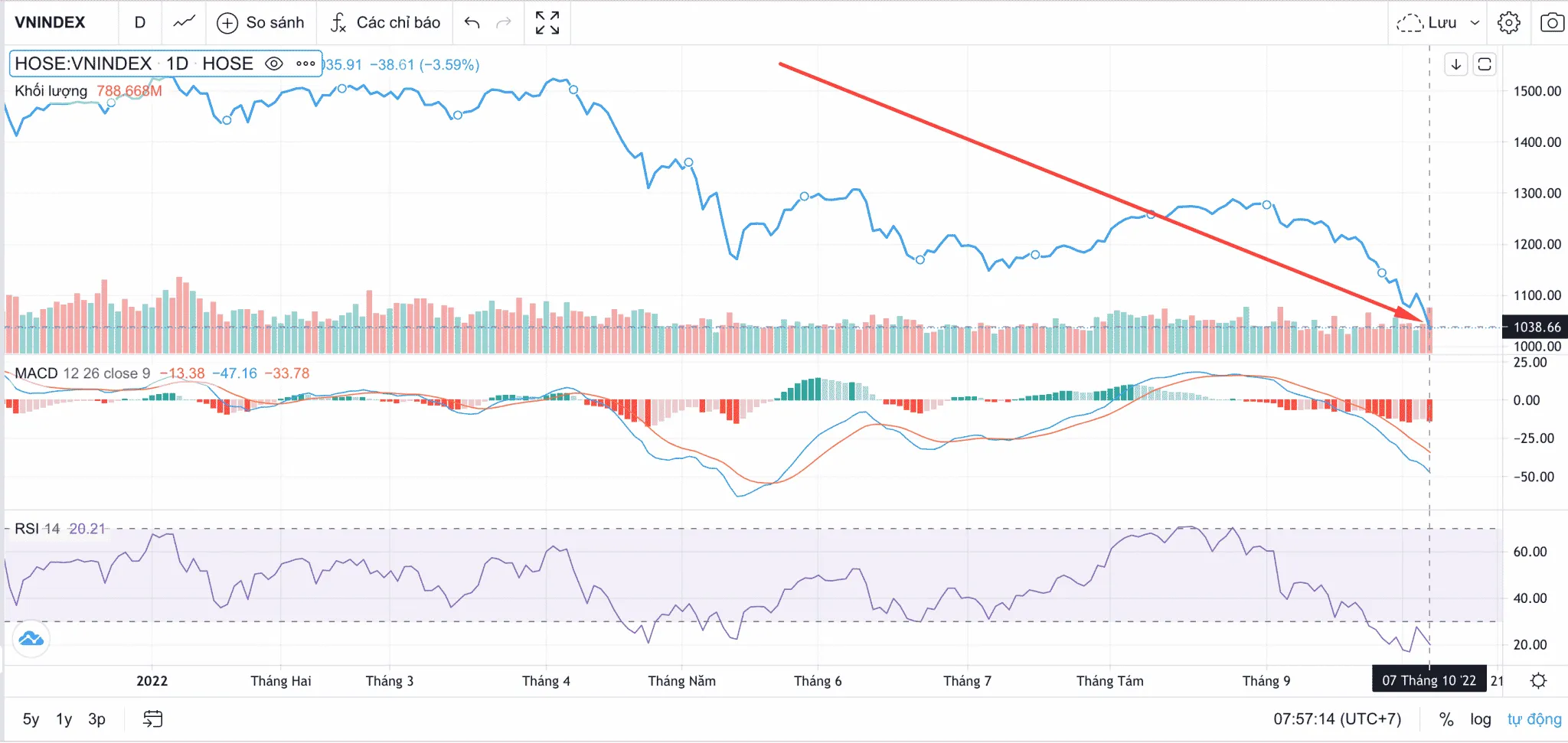
Task: Take a chart snapshot with camera icon
Action: coord(1552,23)
